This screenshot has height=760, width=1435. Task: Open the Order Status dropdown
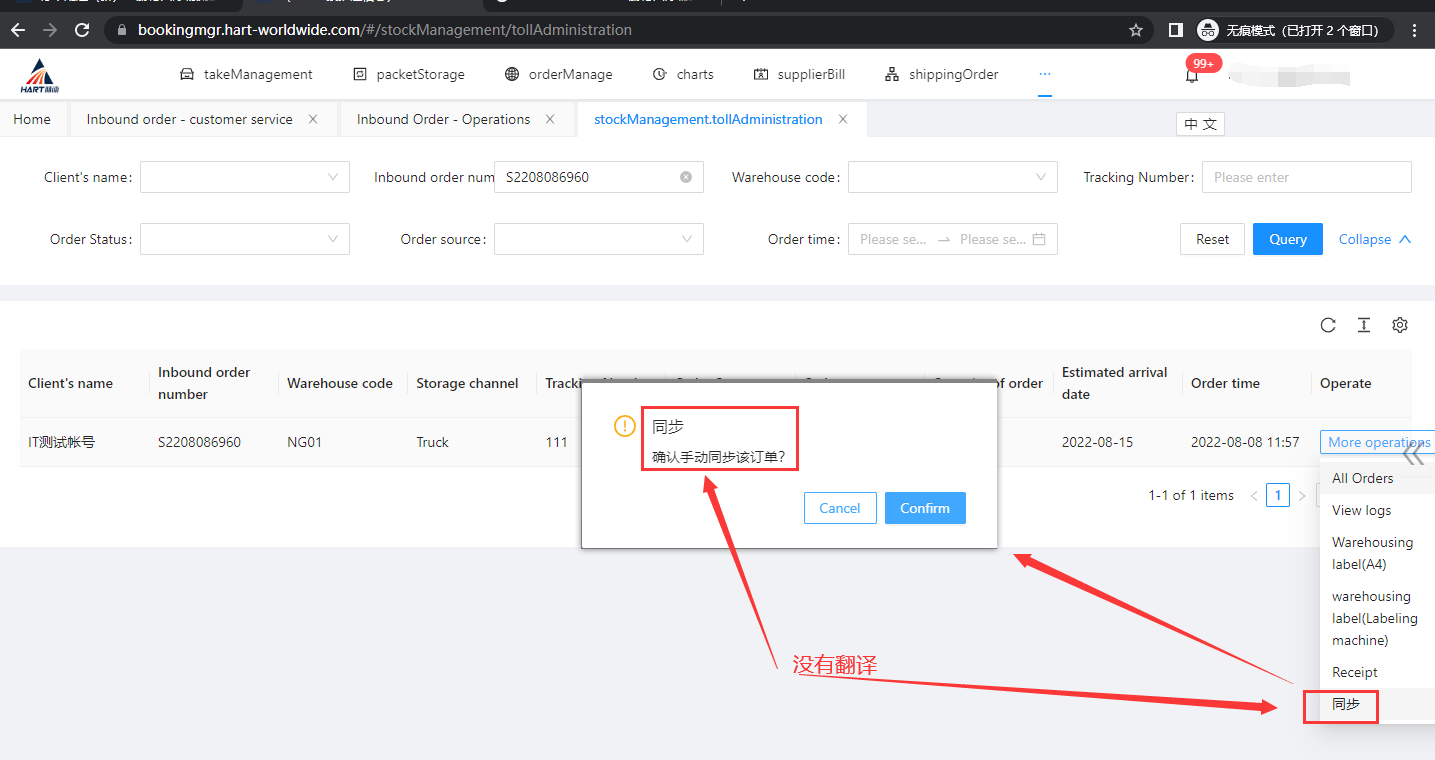click(245, 239)
